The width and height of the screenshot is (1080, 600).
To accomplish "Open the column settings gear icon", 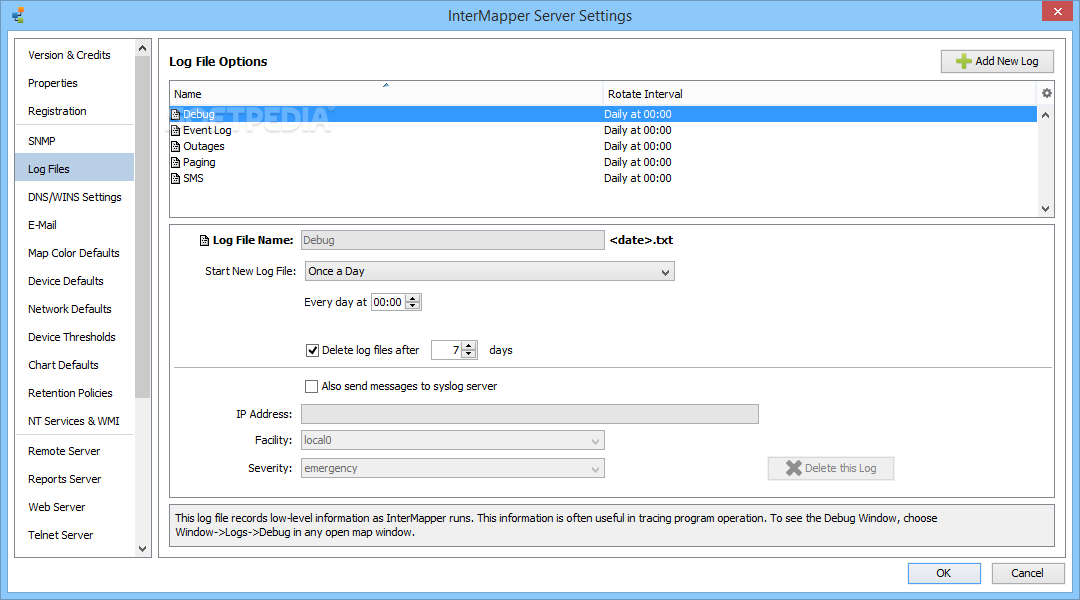I will click(1046, 93).
